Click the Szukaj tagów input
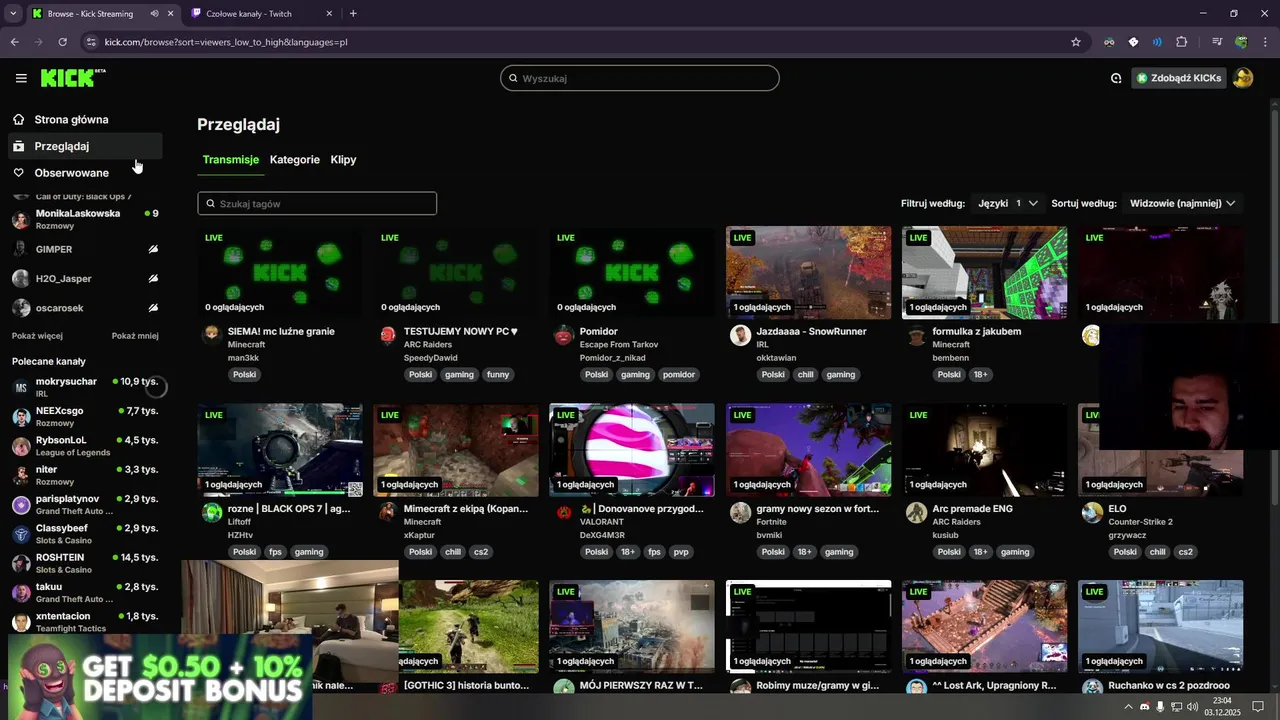This screenshot has width=1280, height=720. [317, 204]
